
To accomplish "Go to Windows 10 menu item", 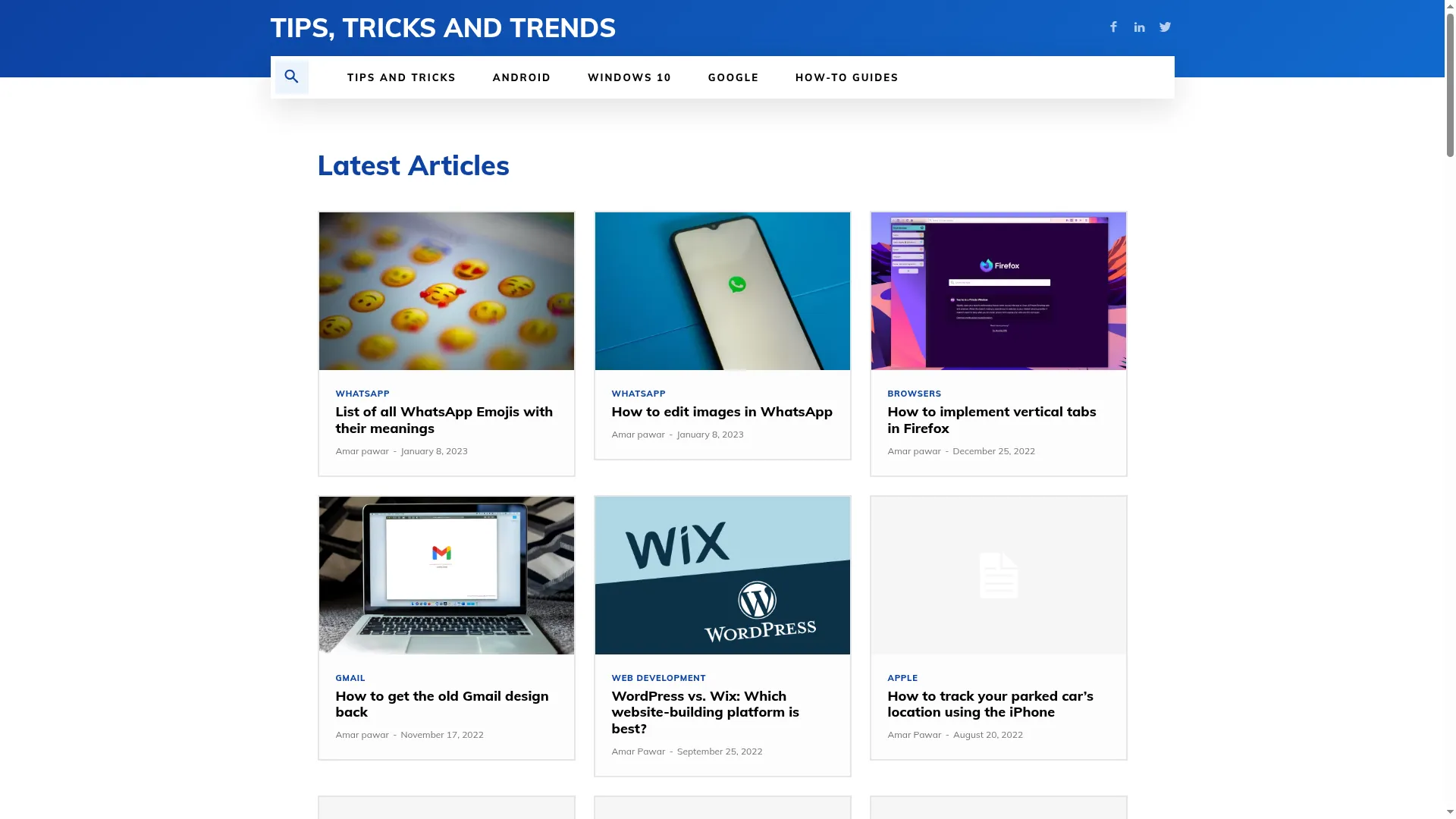I will click(x=629, y=77).
